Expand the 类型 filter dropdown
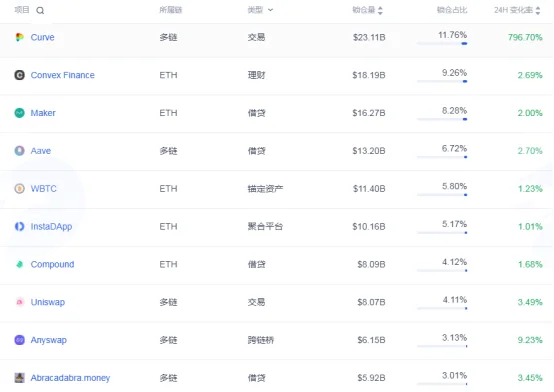Image resolution: width=554 pixels, height=392 pixels. pyautogui.click(x=270, y=10)
